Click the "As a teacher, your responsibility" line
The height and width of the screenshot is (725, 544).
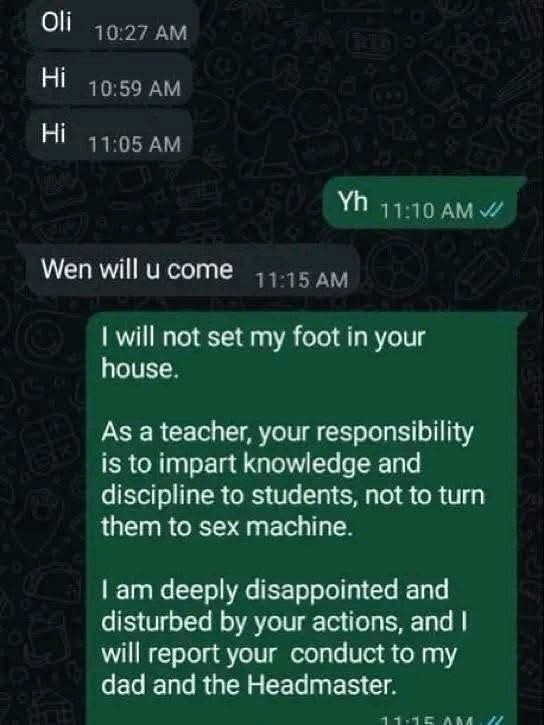287,433
